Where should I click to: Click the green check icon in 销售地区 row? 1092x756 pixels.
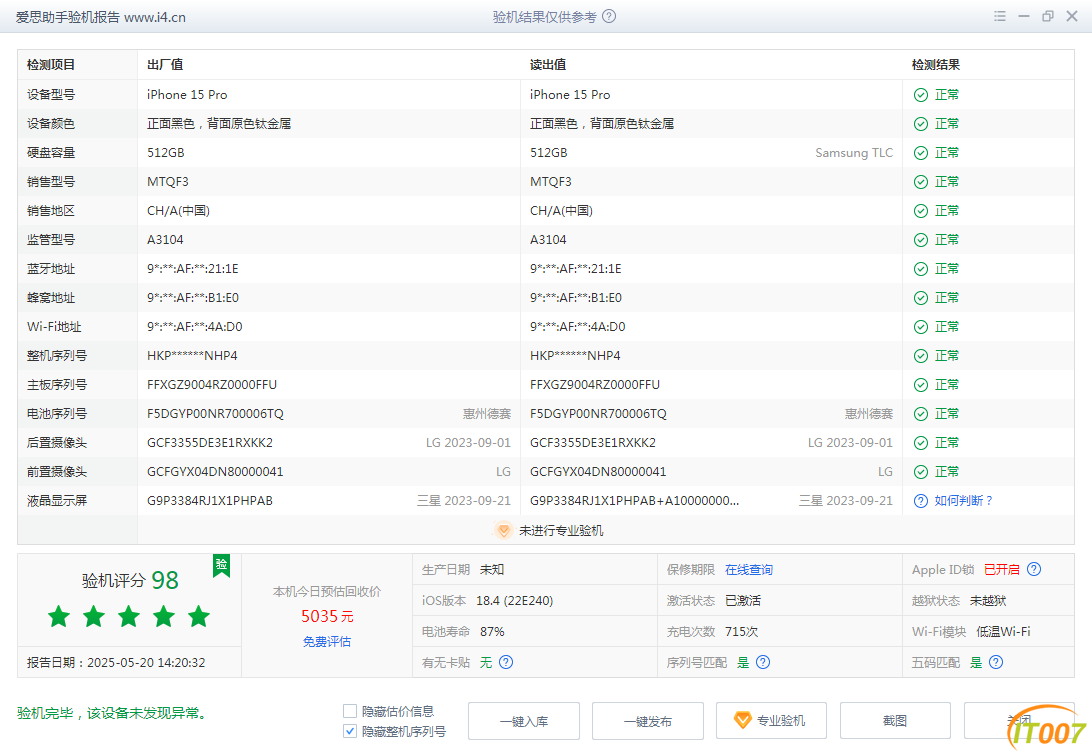pyautogui.click(x=921, y=211)
